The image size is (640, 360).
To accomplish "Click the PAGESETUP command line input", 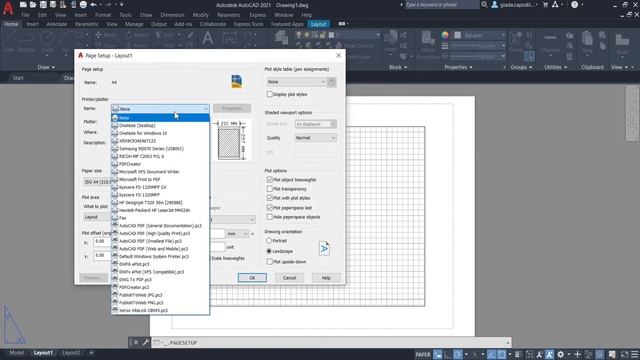I will pos(331,343).
